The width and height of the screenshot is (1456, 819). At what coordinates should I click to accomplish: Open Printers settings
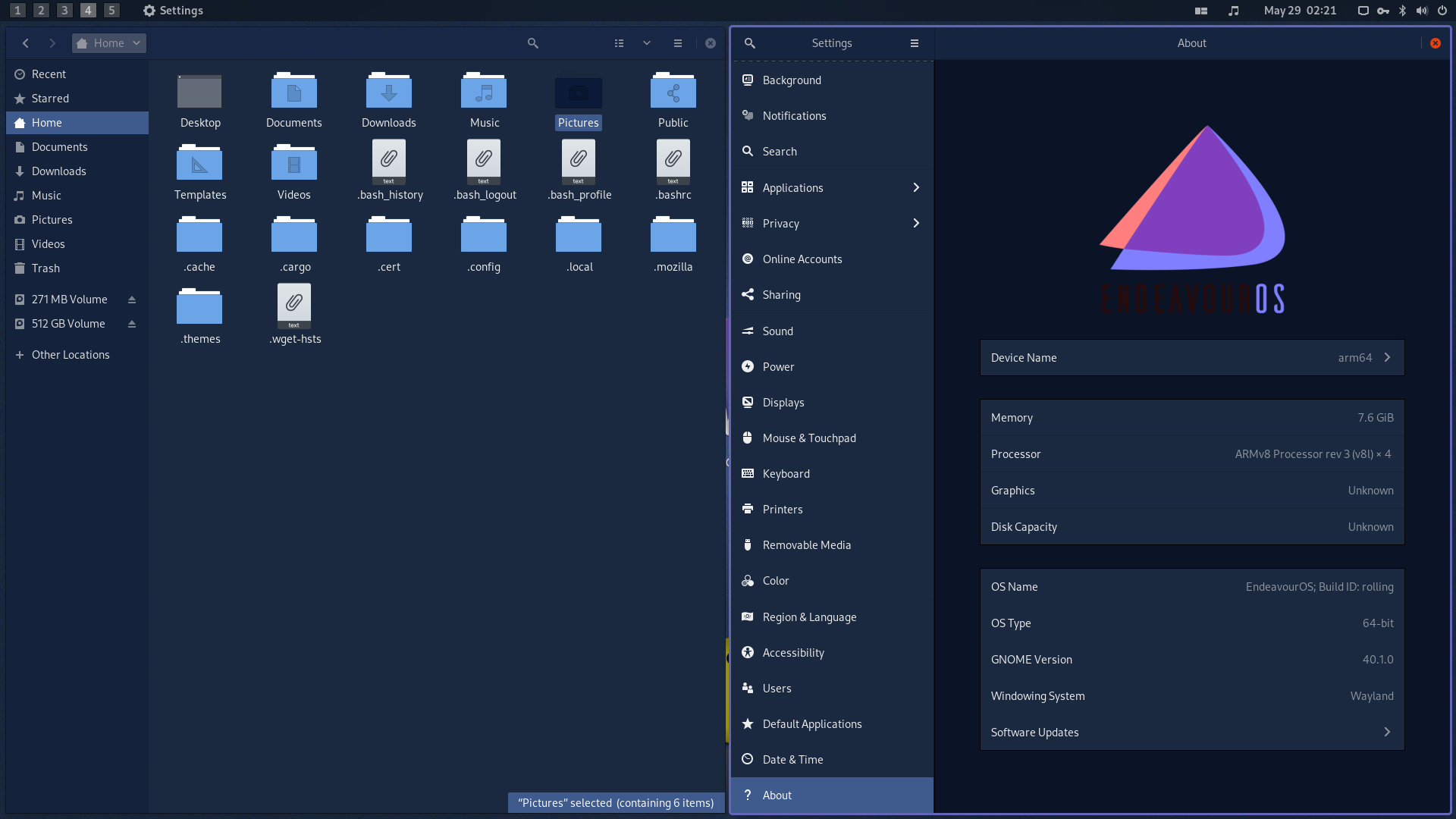point(832,510)
